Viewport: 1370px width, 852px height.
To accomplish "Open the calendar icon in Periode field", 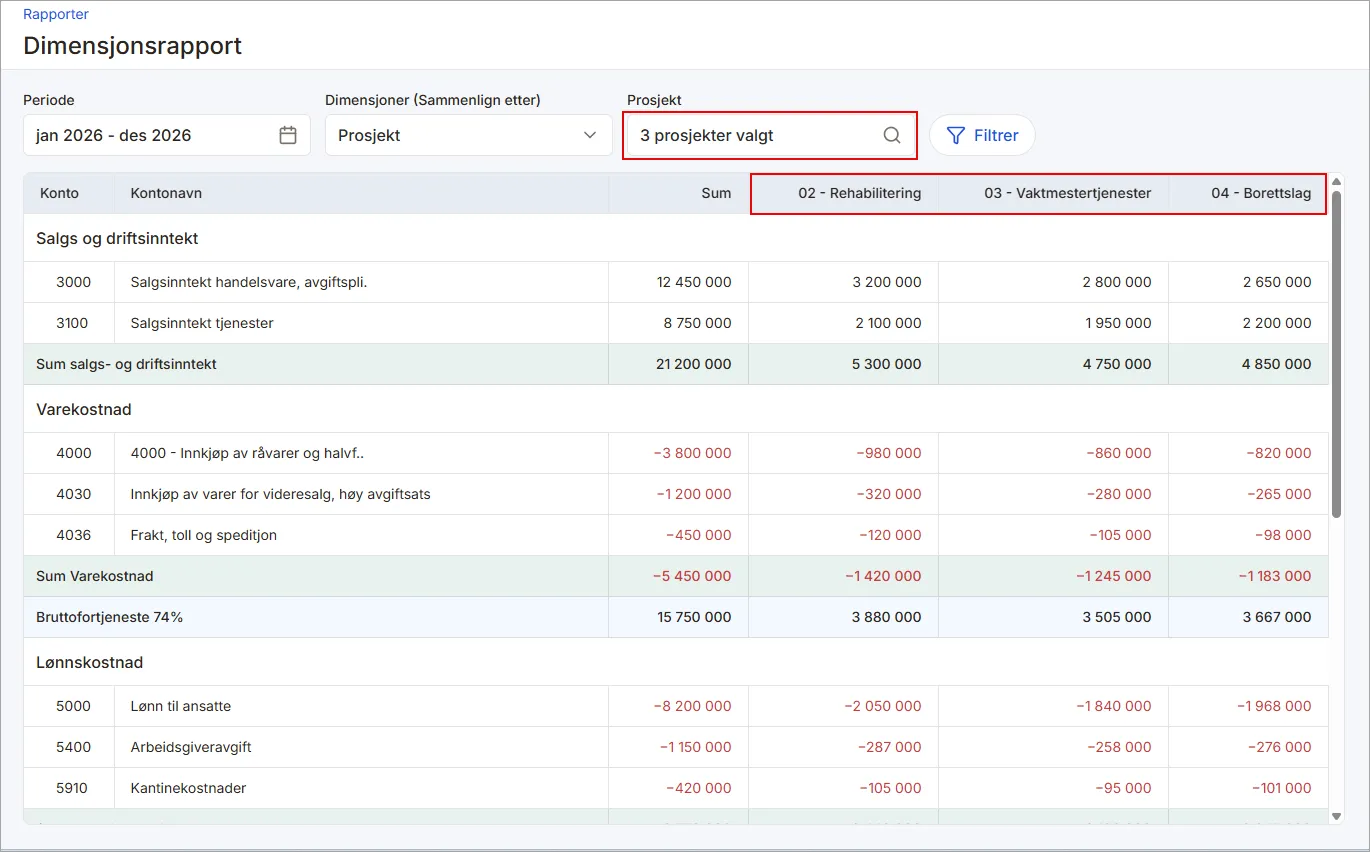I will click(x=288, y=135).
